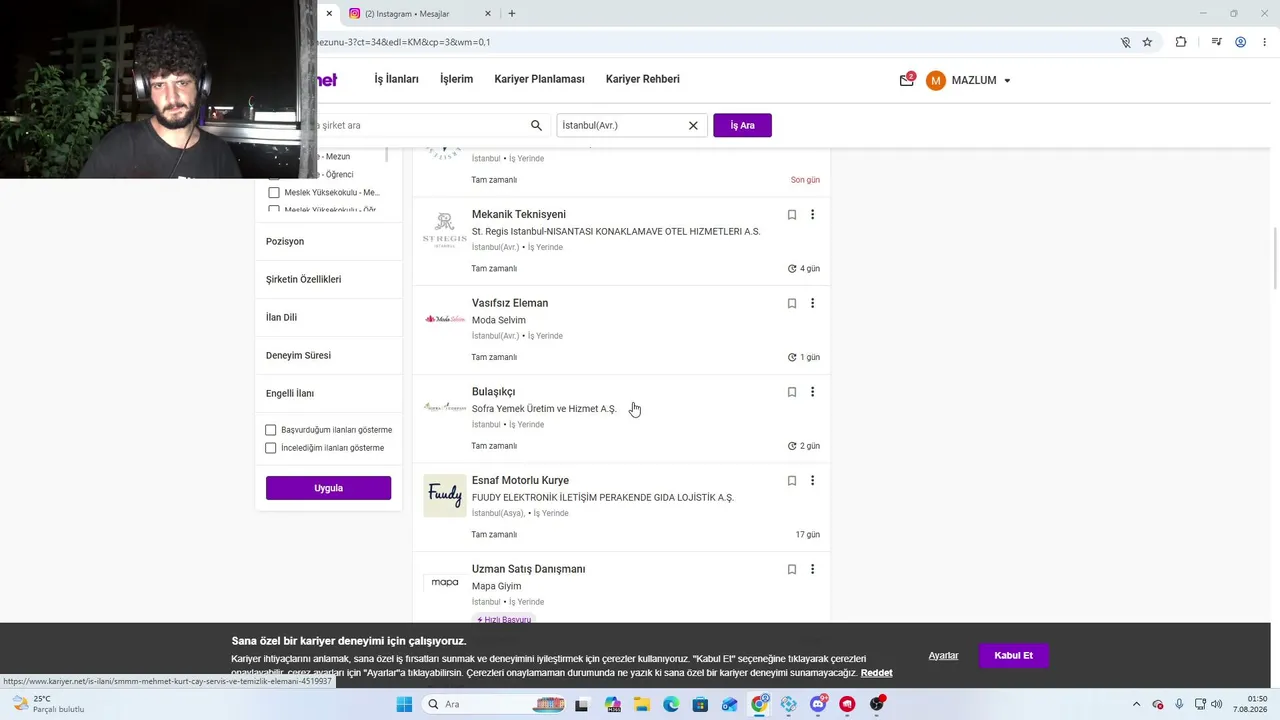Open the MAZLUM account dropdown
The image size is (1280, 720).
968,80
